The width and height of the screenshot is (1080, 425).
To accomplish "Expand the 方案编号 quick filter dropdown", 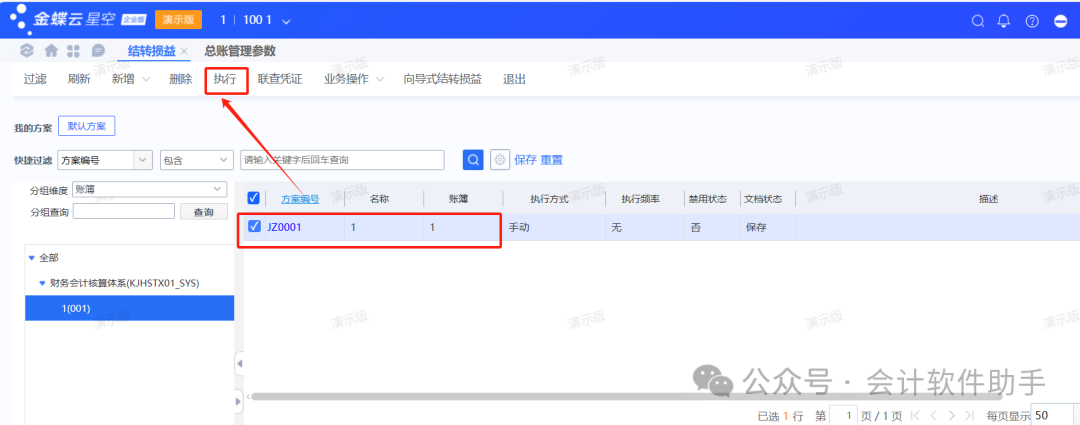I will 142,160.
